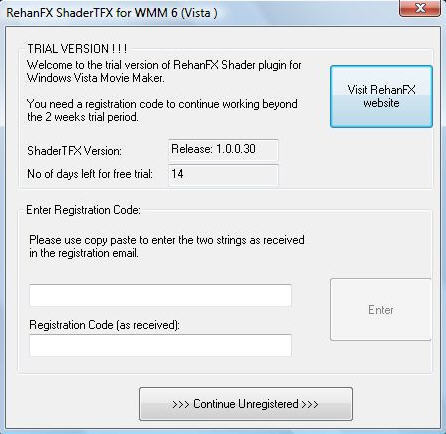
Task: Focus the first registration string field
Action: pyautogui.click(x=160, y=295)
